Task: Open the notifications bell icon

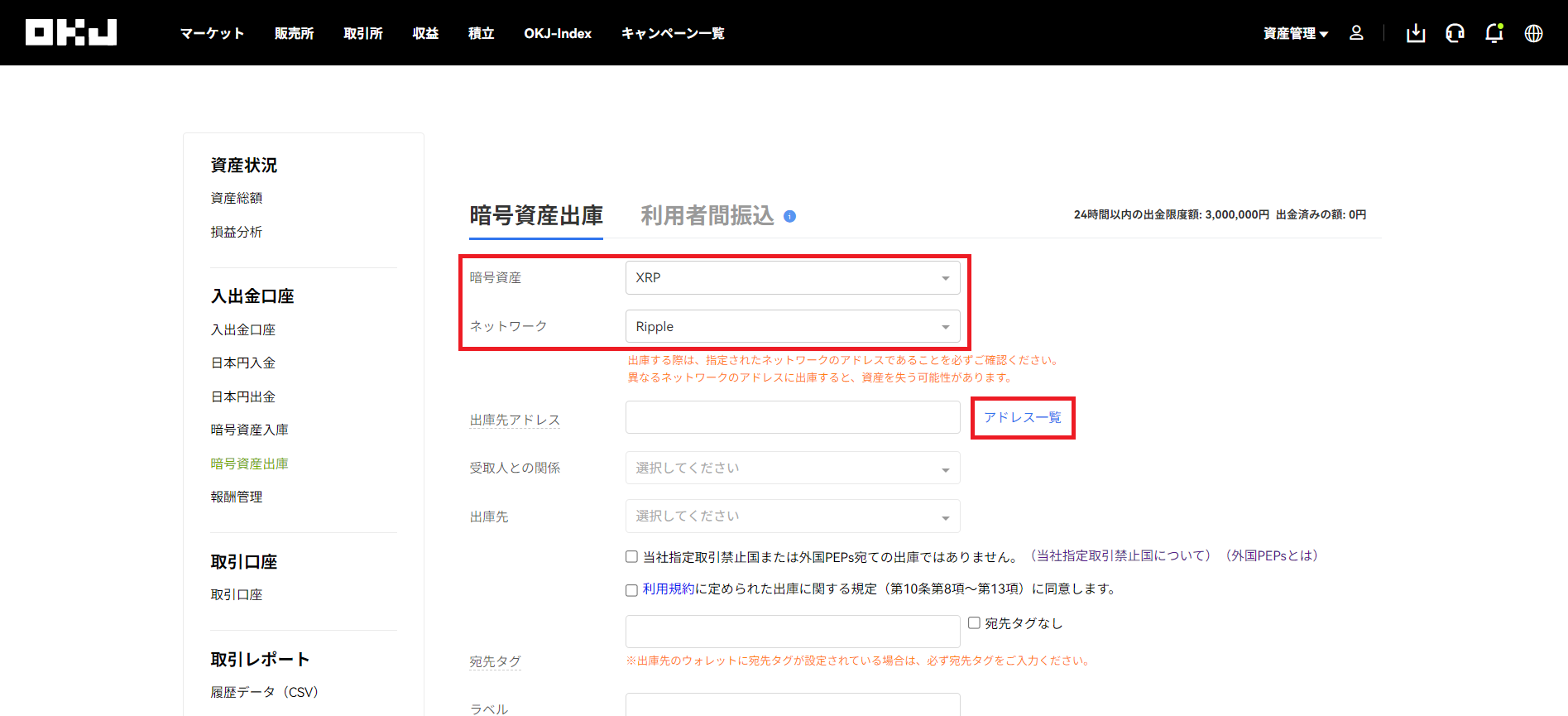Action: 1494,33
